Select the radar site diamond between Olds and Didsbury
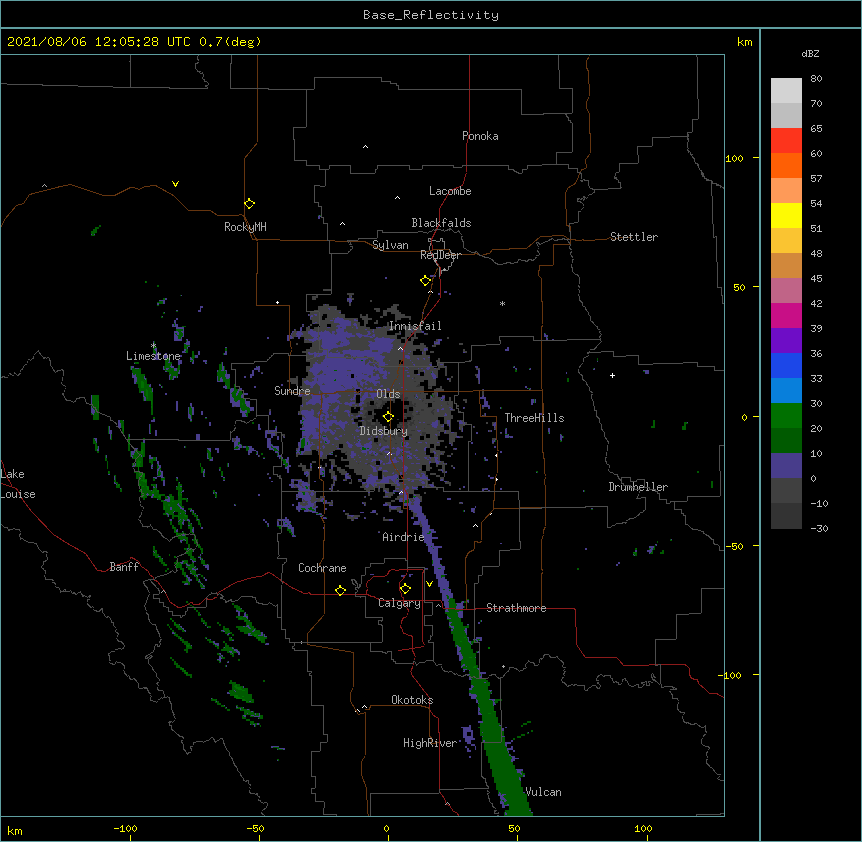 pos(388,416)
